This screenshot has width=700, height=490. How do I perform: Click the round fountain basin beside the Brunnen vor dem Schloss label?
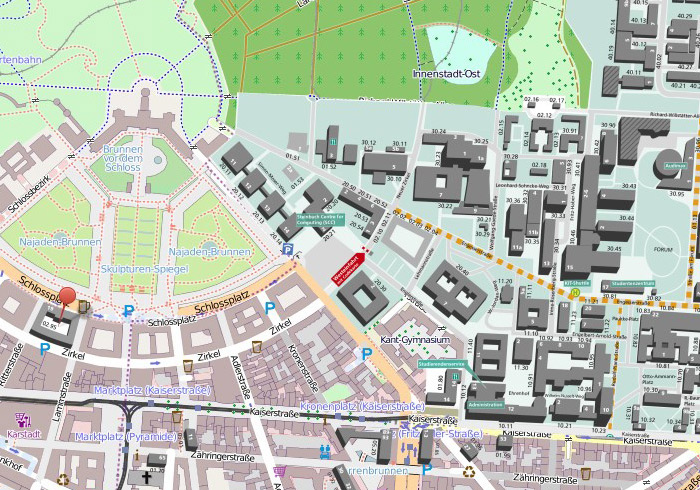point(158,160)
